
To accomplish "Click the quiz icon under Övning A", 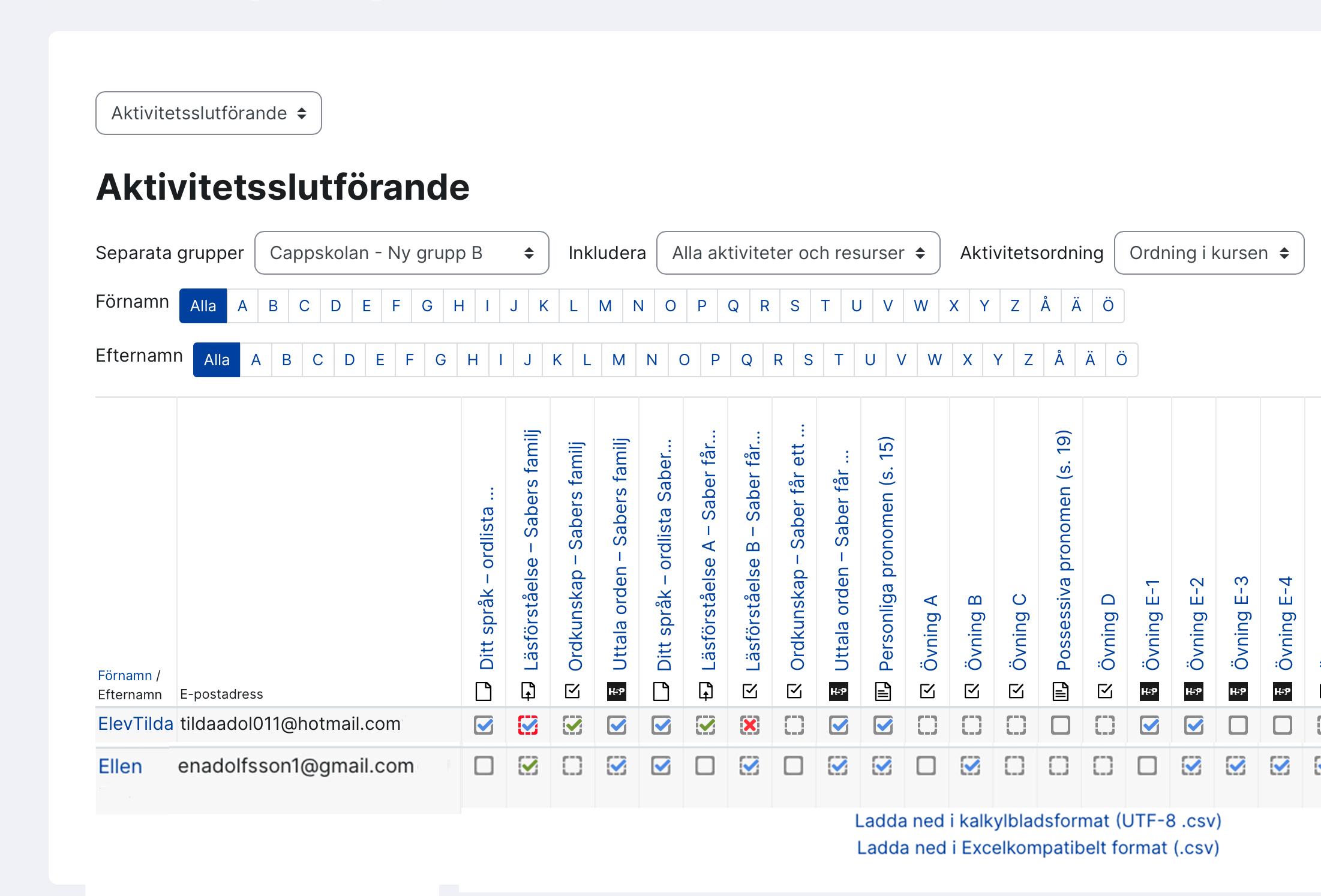I will tap(927, 691).
